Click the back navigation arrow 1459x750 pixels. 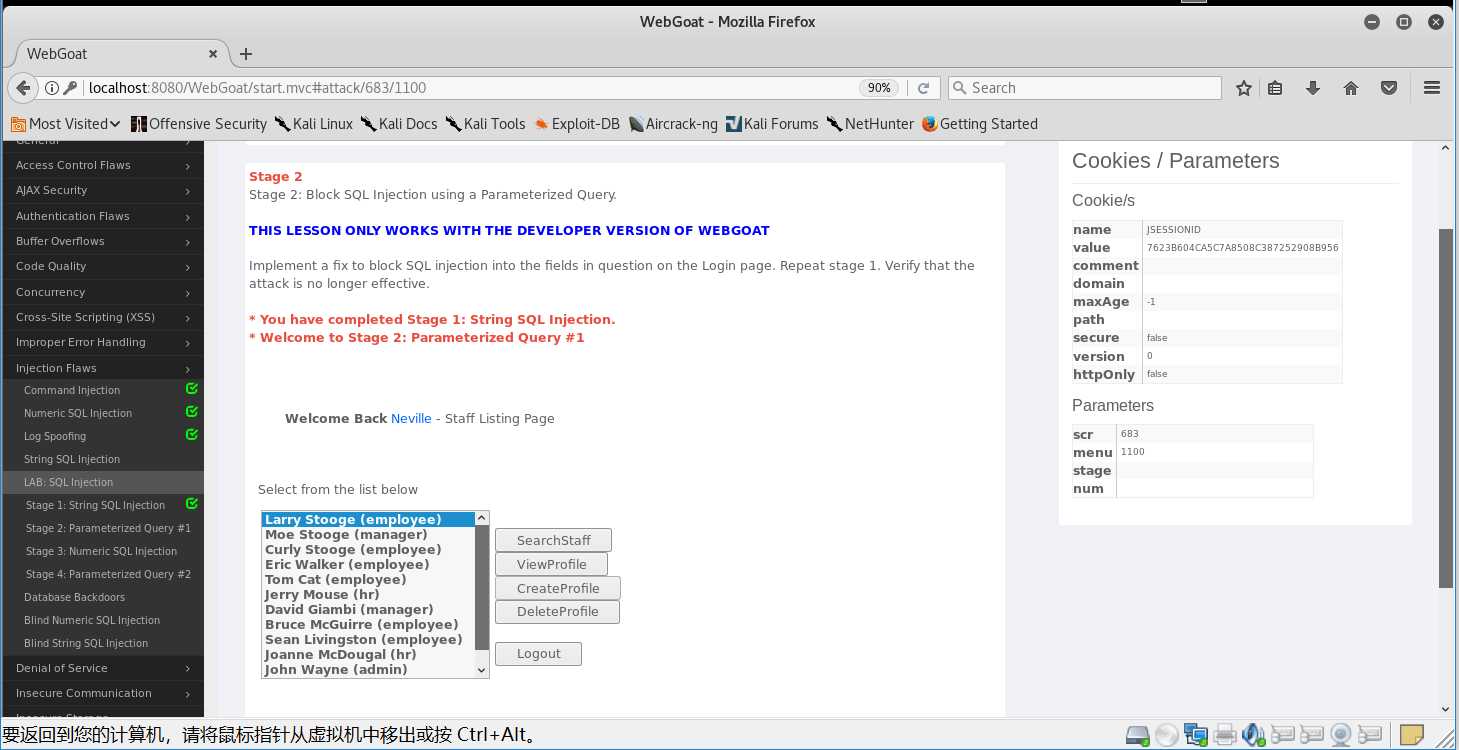(x=23, y=88)
